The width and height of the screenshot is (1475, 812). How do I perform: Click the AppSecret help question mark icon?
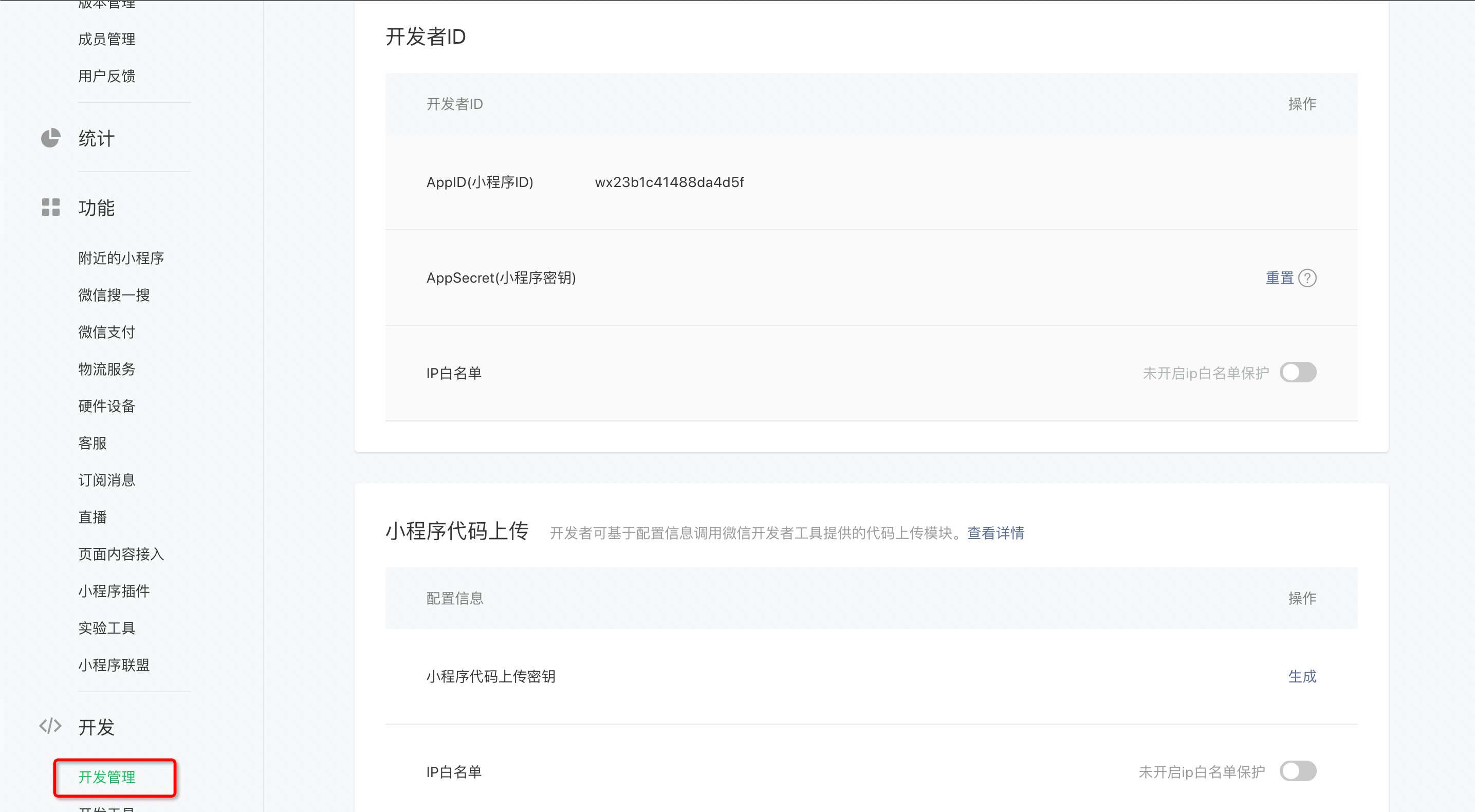pos(1307,279)
